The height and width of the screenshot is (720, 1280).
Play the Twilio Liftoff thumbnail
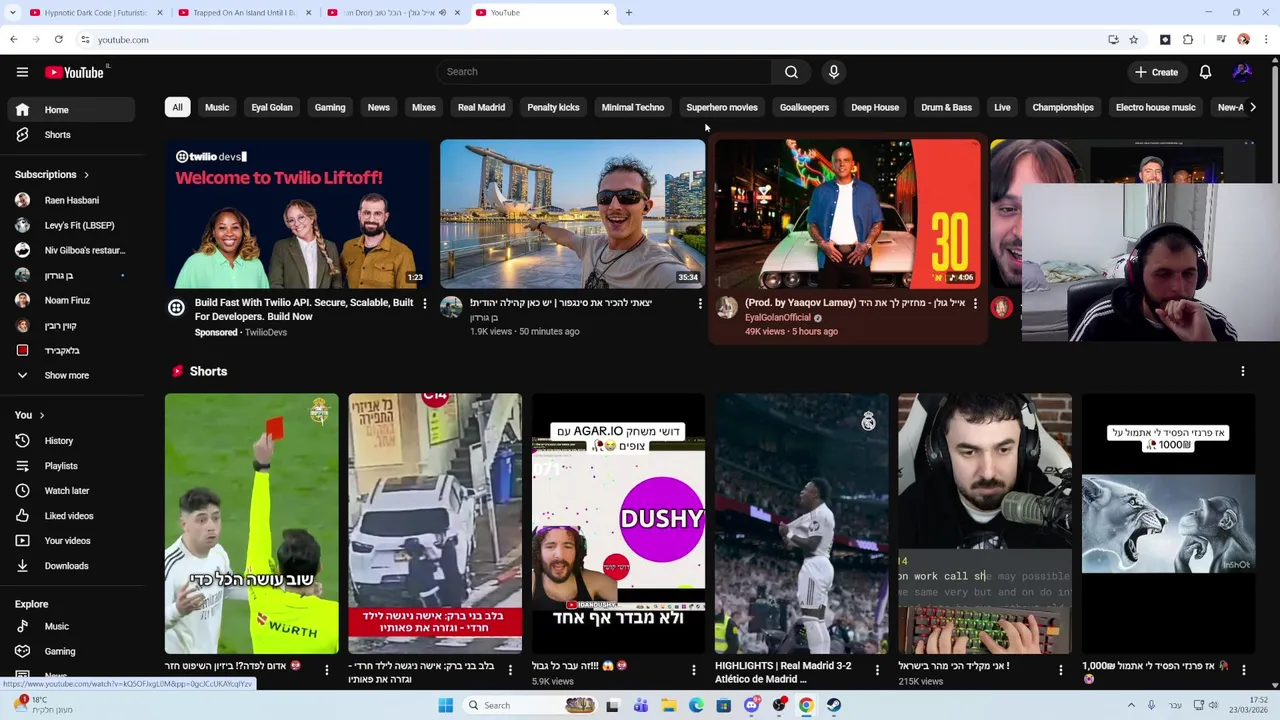click(x=297, y=214)
